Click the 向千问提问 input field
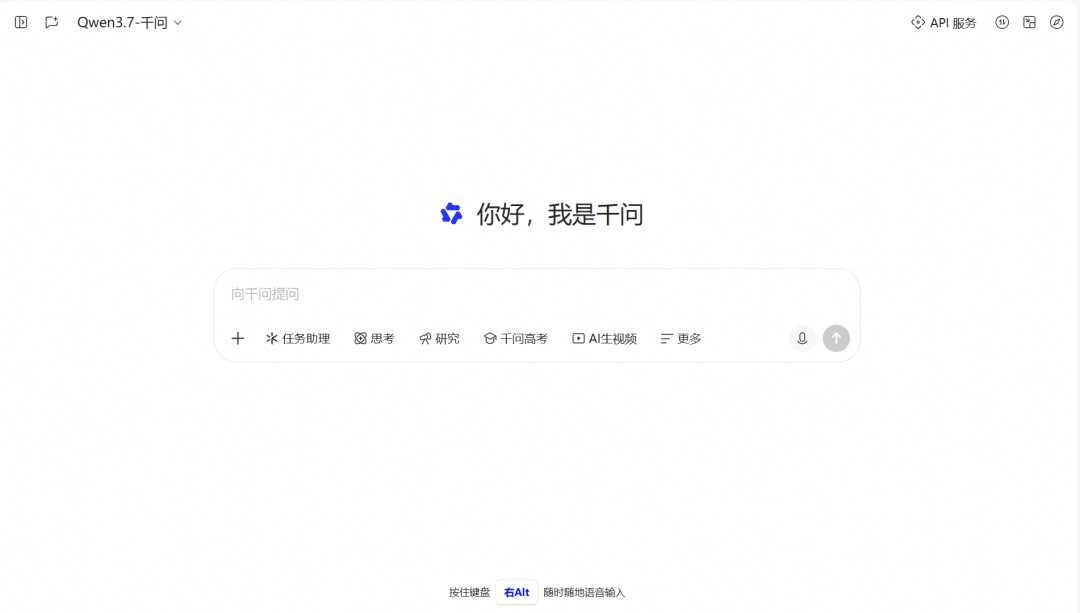Viewport: 1080px width, 613px height. (x=537, y=294)
